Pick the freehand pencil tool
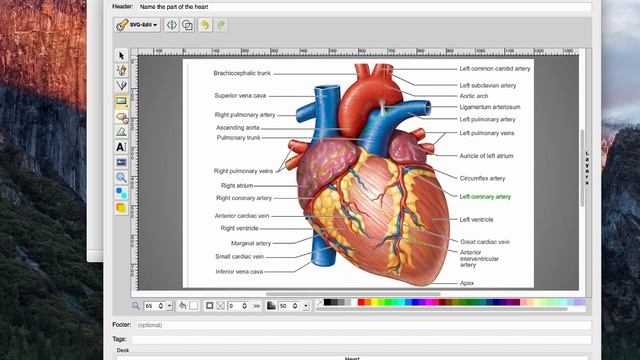Viewport: 640px width, 360px height. point(121,70)
